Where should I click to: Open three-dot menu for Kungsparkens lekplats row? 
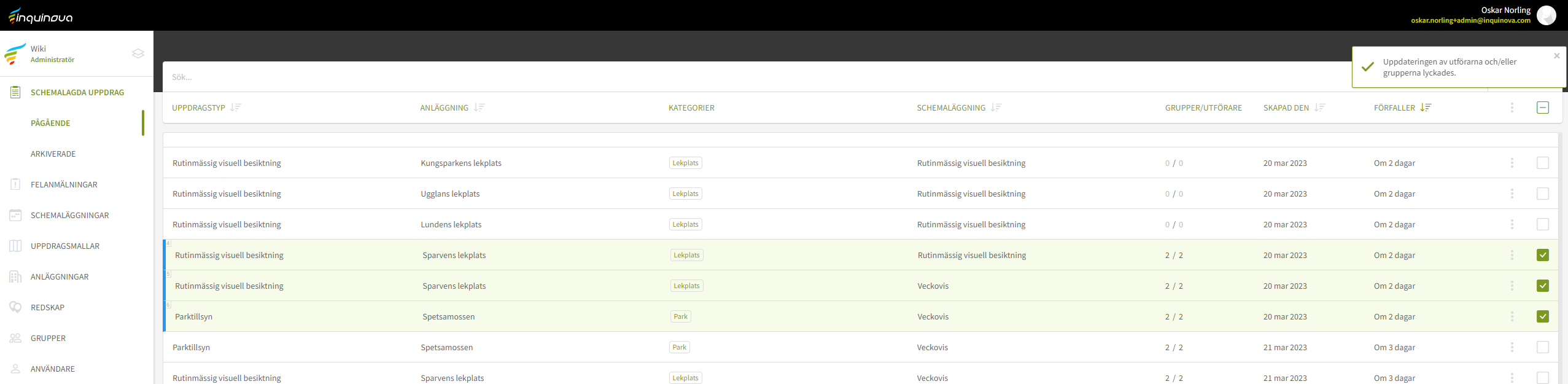point(1512,163)
